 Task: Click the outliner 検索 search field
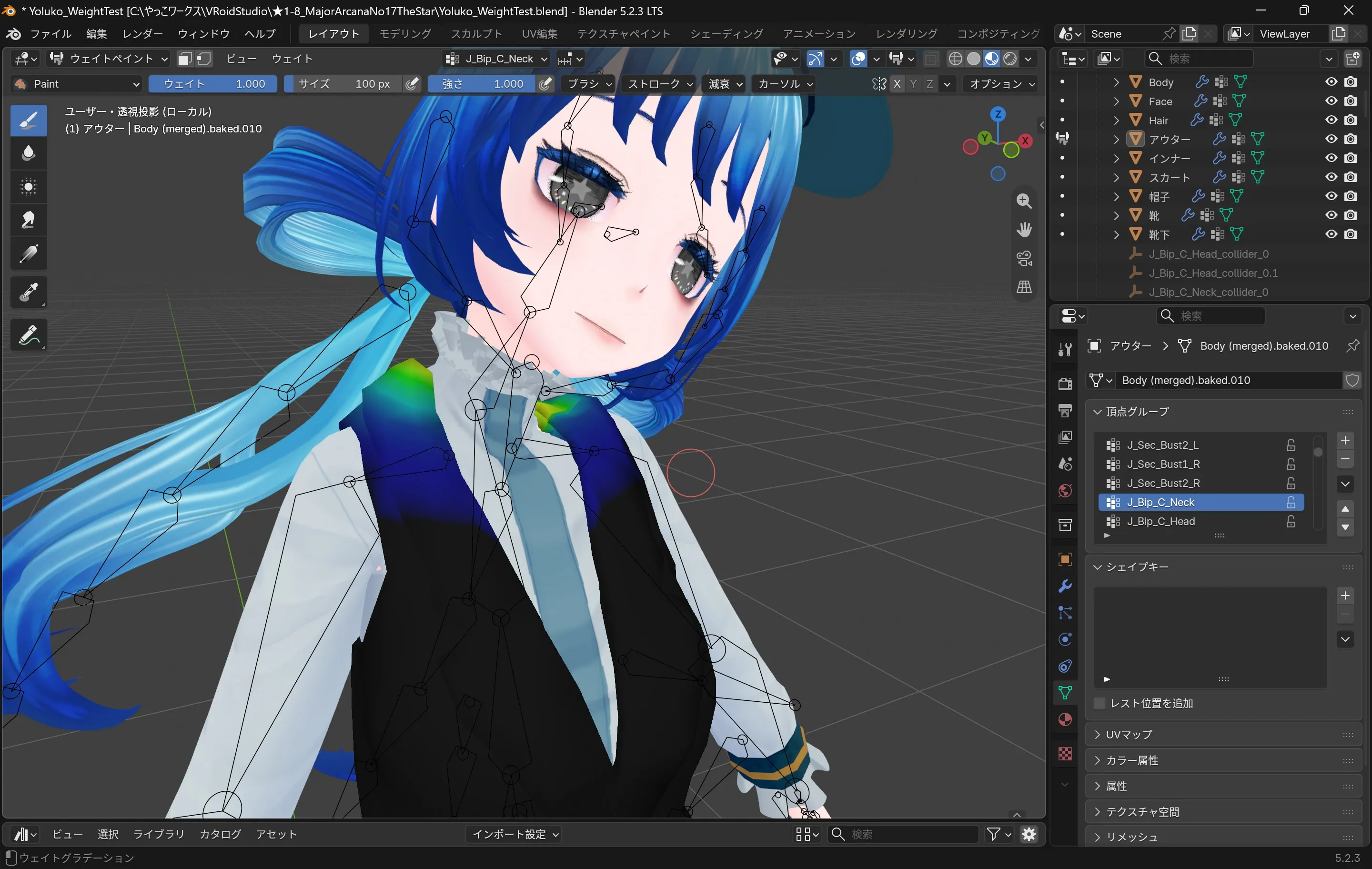tap(1199, 59)
